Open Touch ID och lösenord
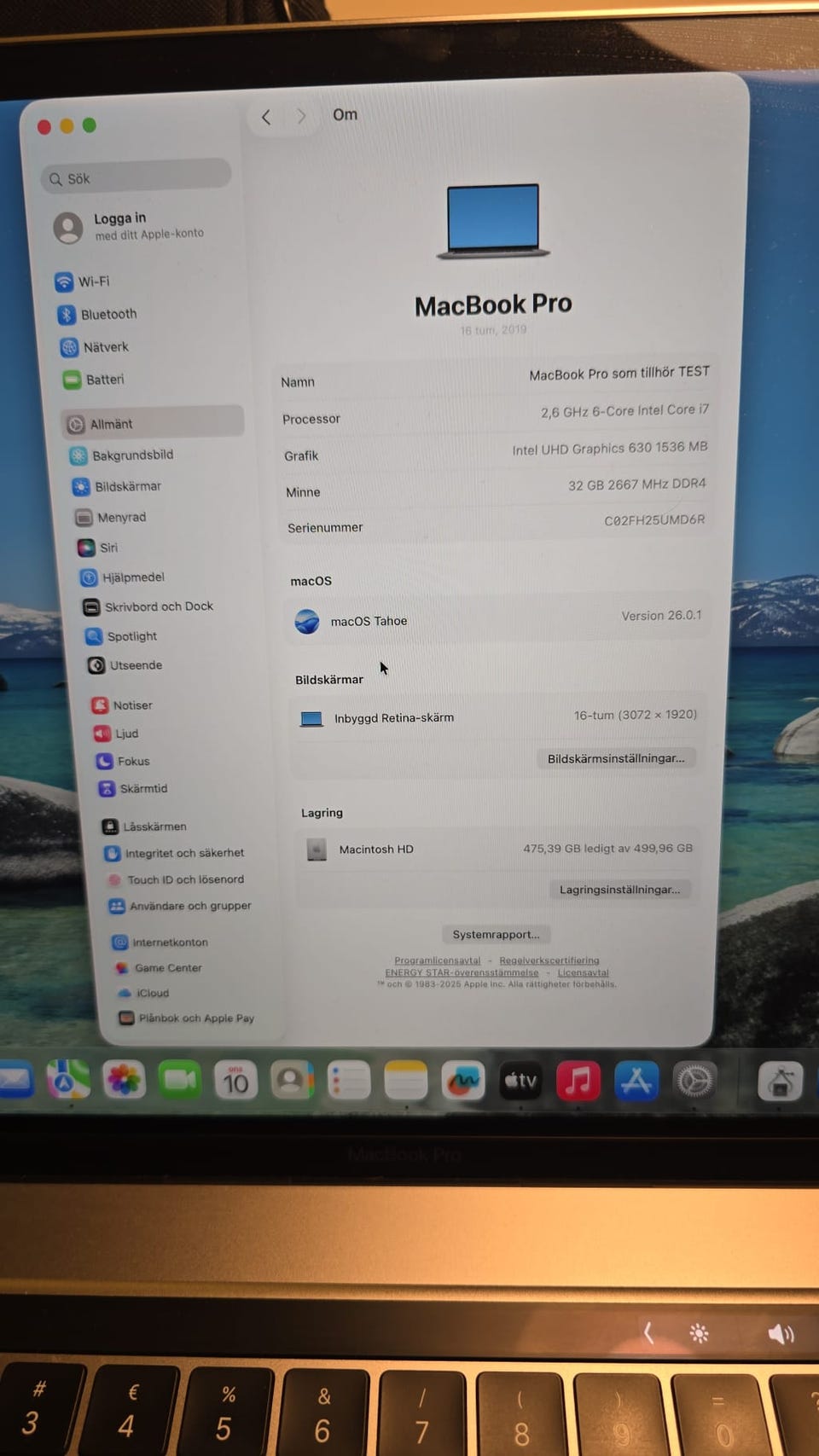The width and height of the screenshot is (819, 1456). [175, 879]
